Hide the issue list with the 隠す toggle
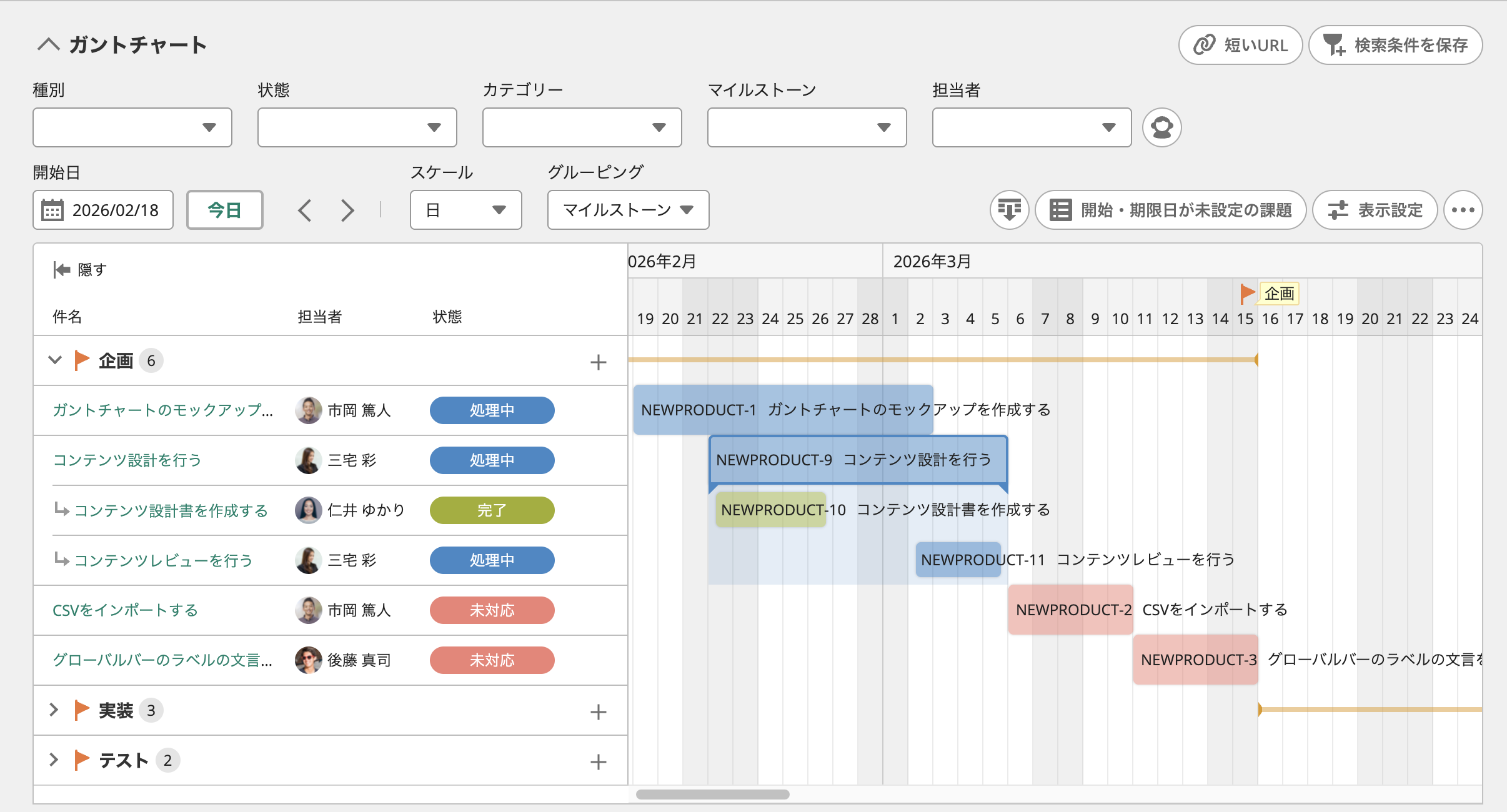 (x=78, y=269)
